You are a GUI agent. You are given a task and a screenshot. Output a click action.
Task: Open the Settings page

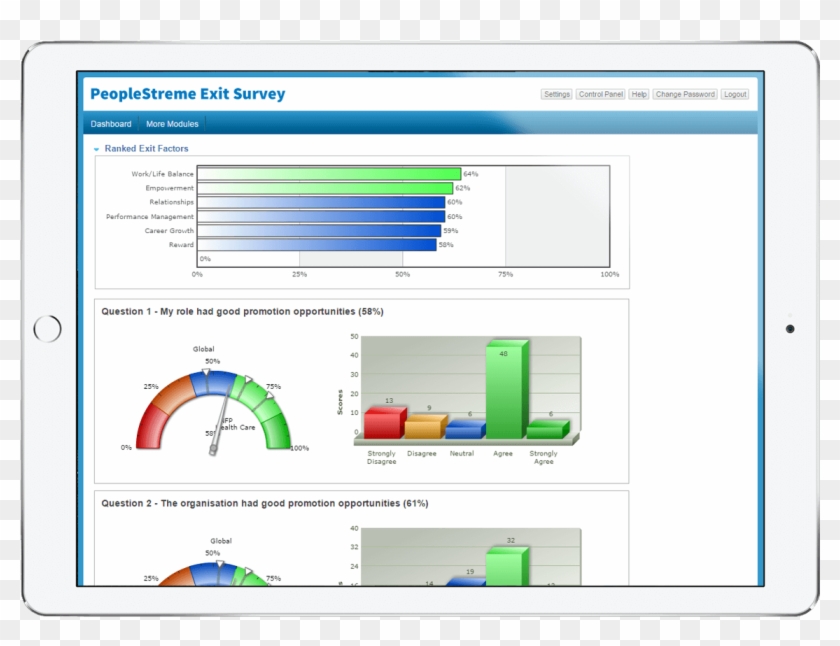tap(557, 95)
